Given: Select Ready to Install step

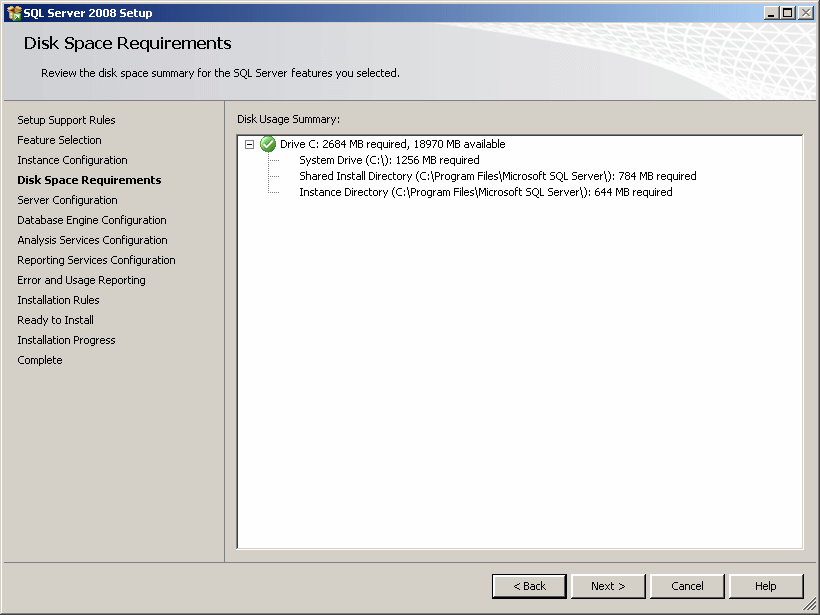Looking at the screenshot, I should pos(55,320).
